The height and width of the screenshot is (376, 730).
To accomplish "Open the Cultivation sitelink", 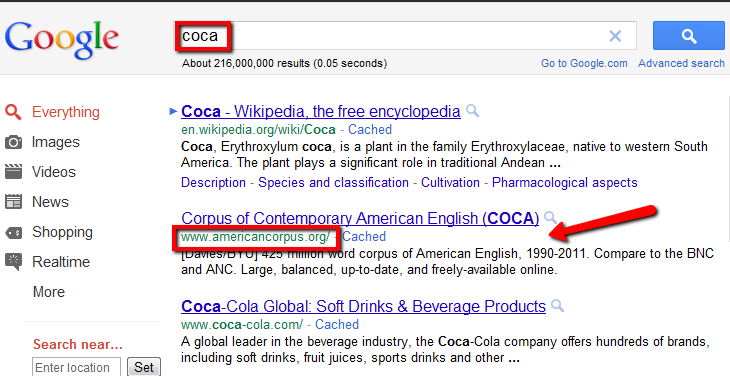I will (x=450, y=182).
